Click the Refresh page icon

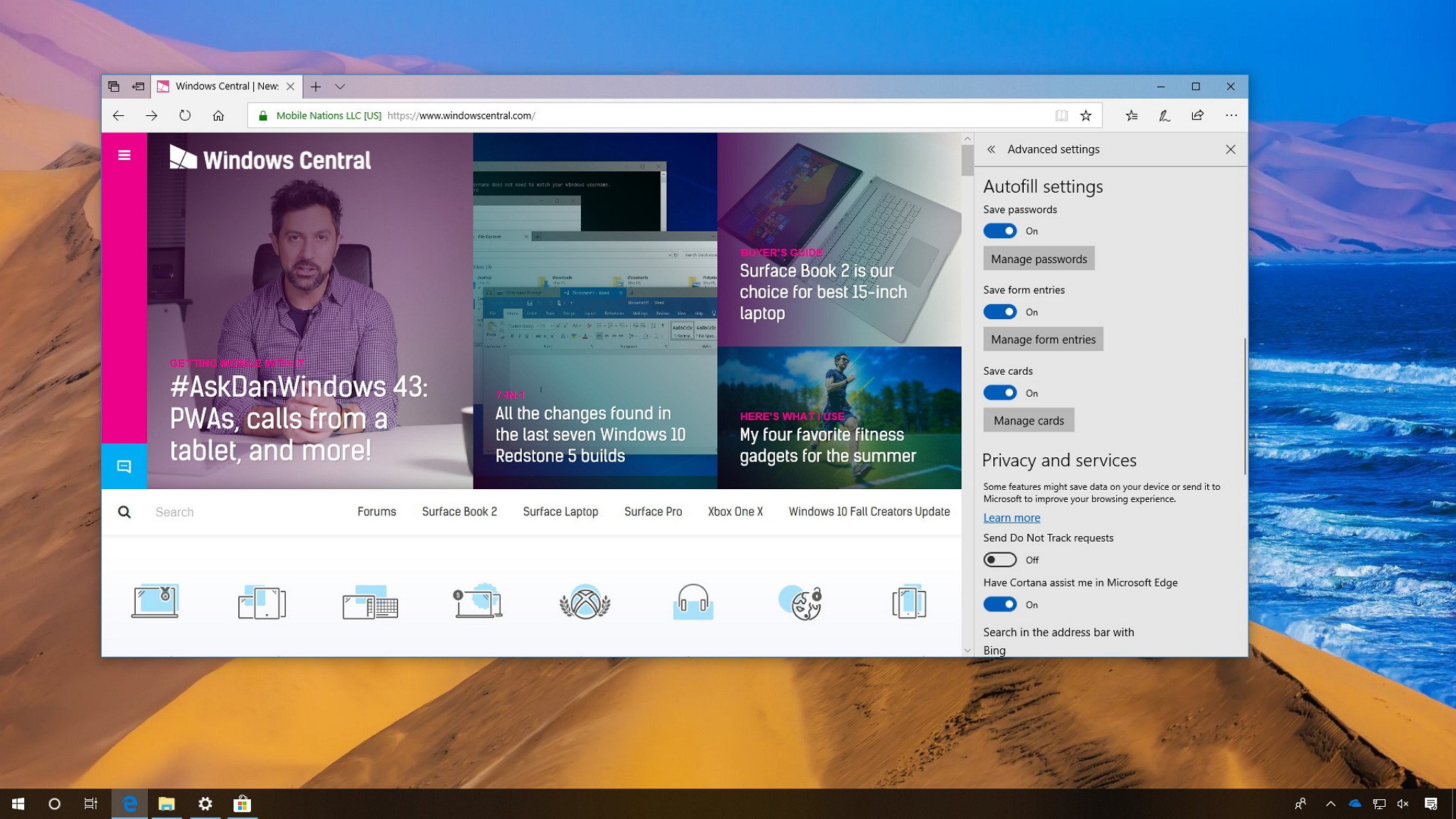[x=185, y=115]
